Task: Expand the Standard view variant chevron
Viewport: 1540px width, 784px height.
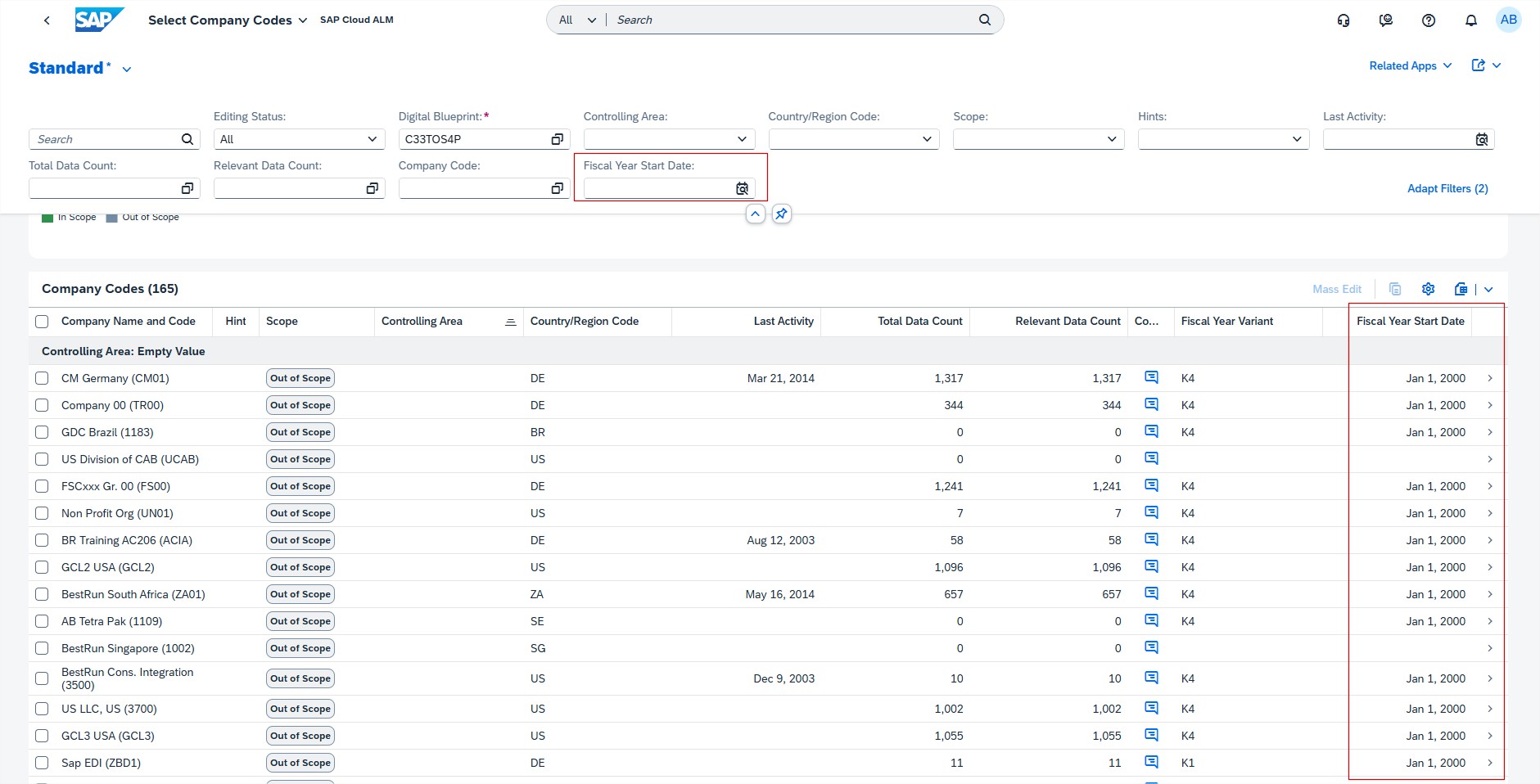Action: tap(127, 70)
